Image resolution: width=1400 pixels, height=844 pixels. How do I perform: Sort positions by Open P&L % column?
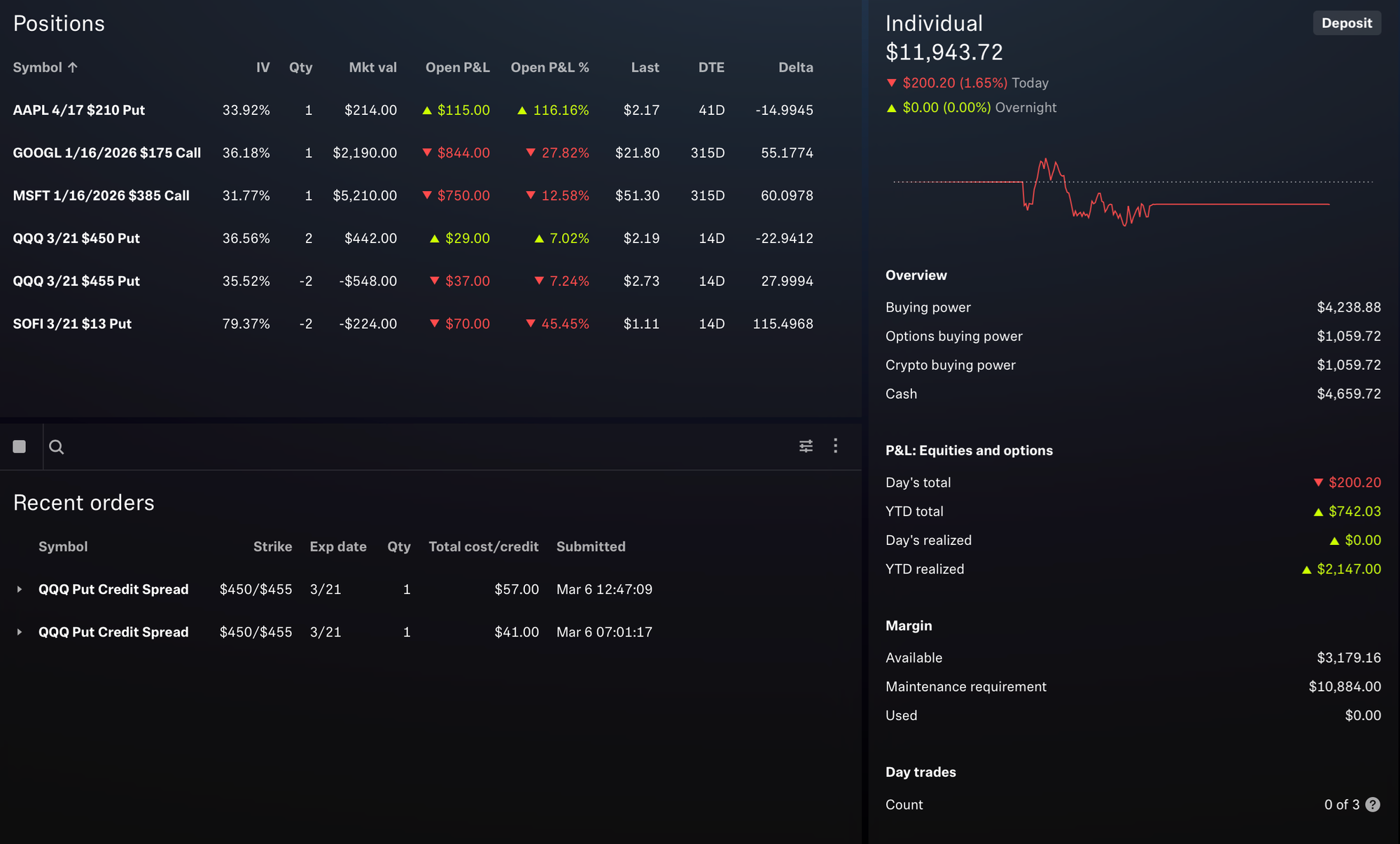549,67
